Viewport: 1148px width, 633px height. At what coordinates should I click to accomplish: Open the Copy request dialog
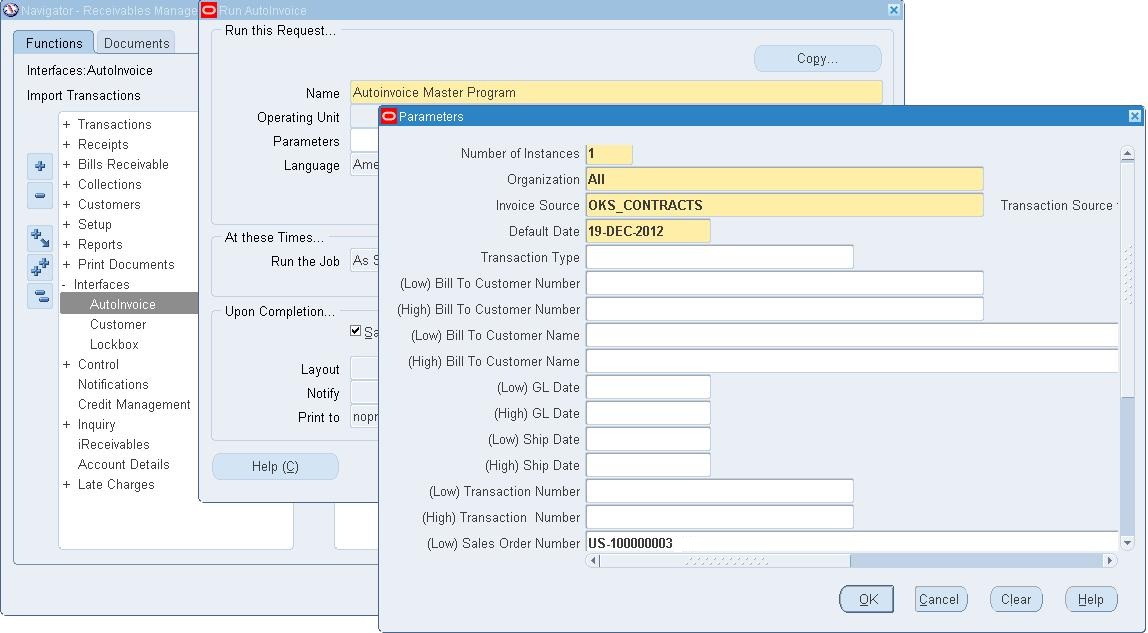[816, 58]
